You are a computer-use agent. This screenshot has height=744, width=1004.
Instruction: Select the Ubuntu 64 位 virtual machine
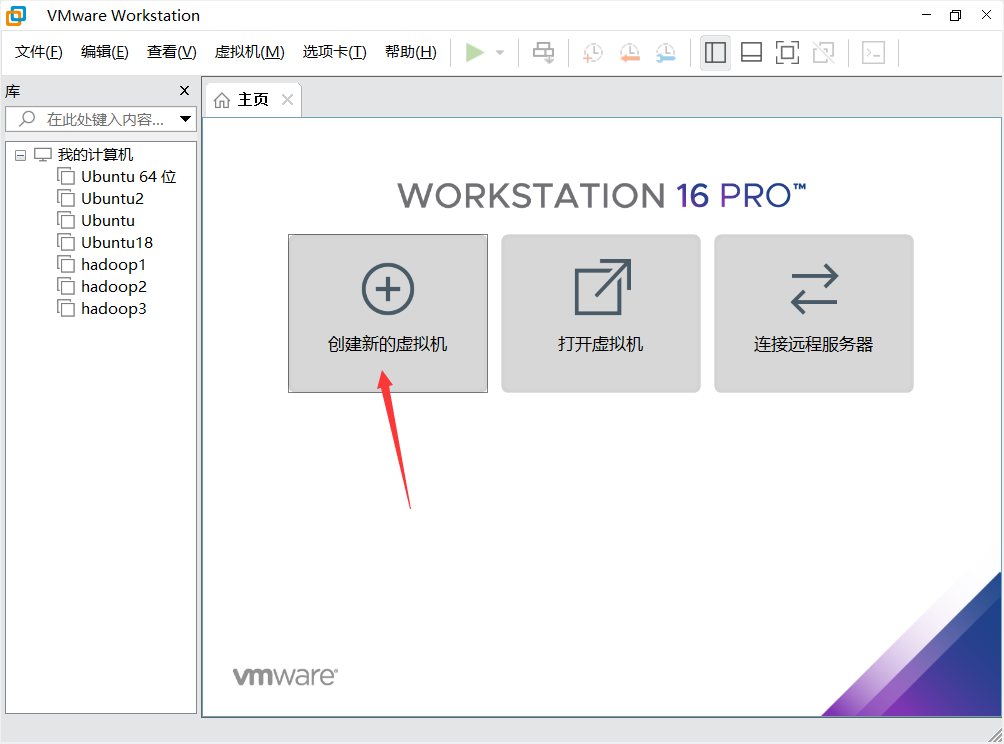(x=128, y=177)
